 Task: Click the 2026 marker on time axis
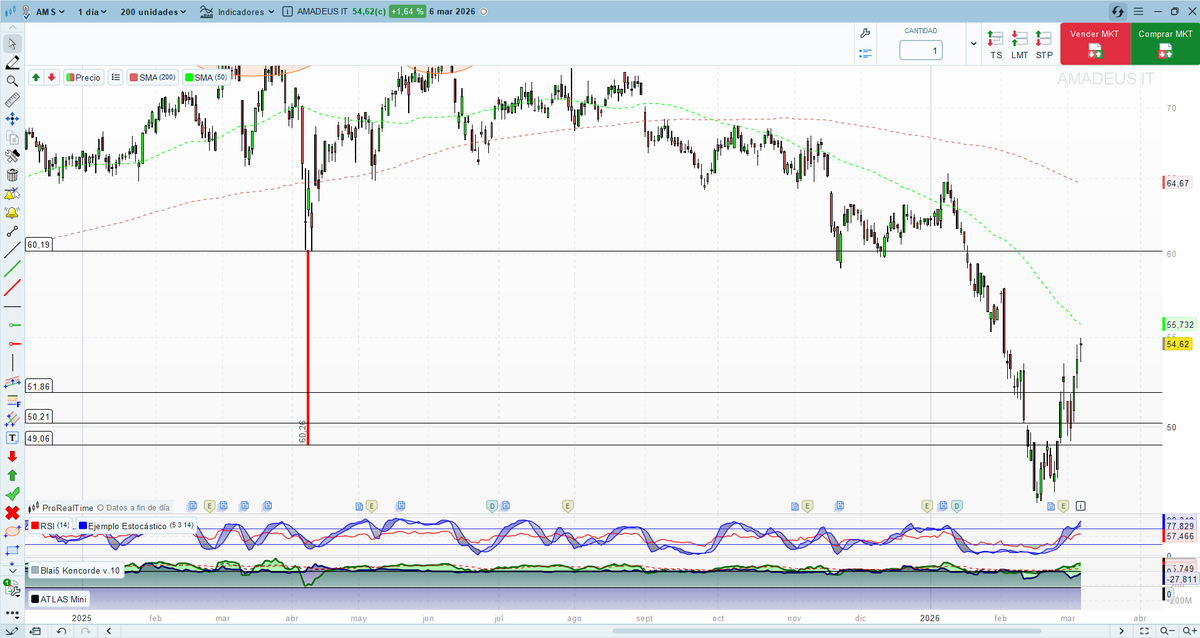pos(930,618)
